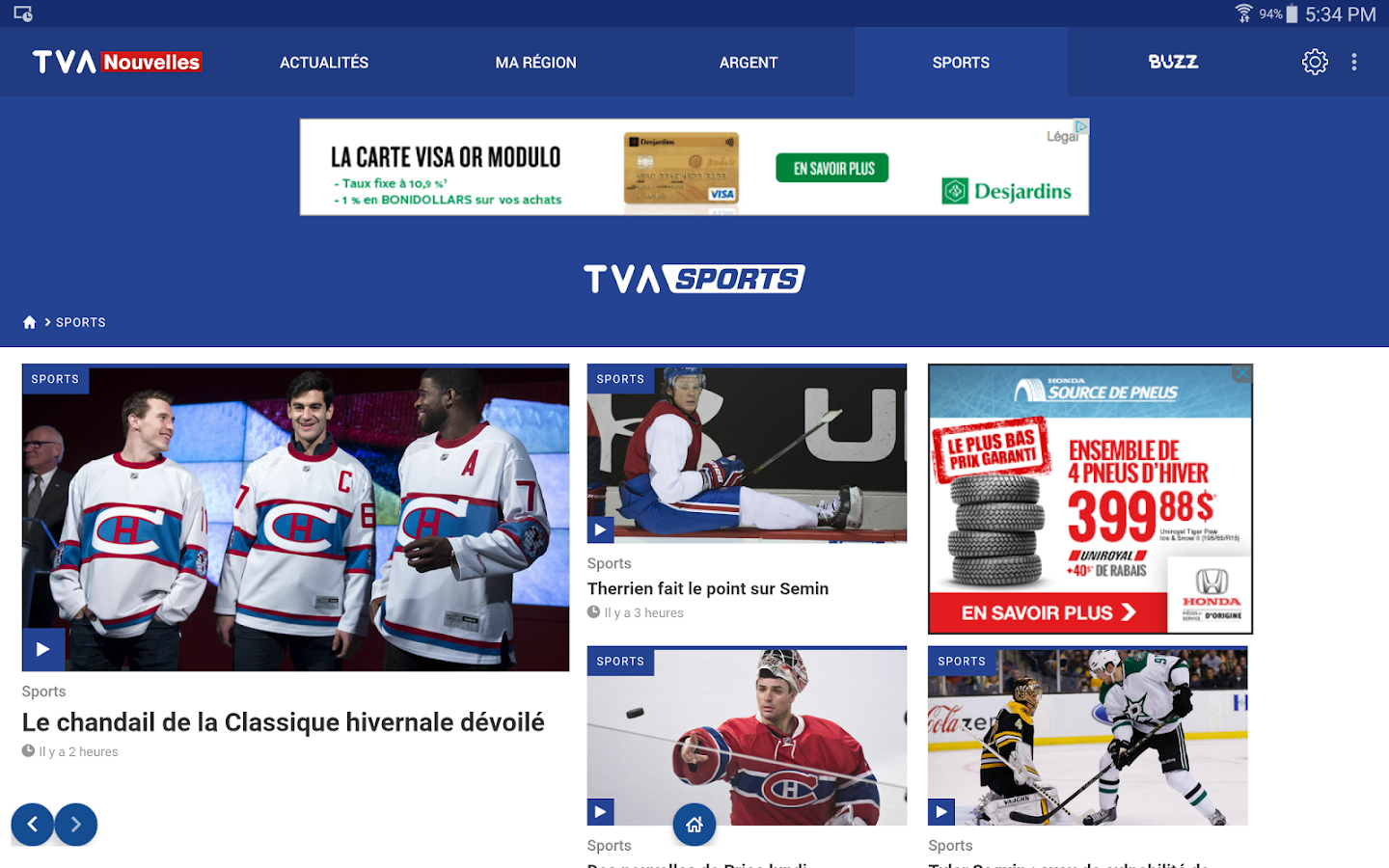Open the Classique hivernale jersey thumbnail
1389x868 pixels.
(x=295, y=517)
